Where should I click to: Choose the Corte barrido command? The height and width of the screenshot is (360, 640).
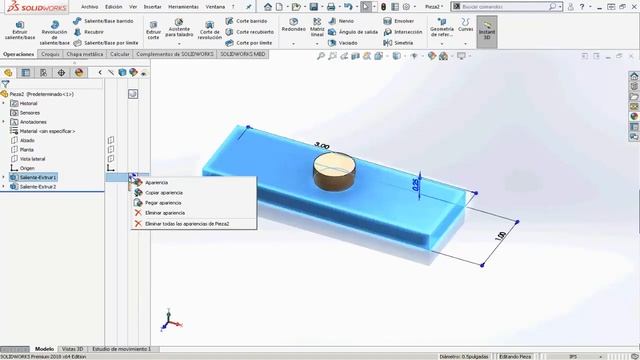[247, 21]
